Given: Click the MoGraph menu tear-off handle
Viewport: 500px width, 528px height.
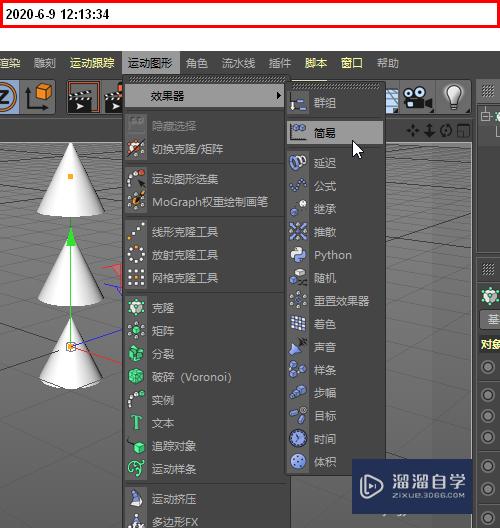Looking at the screenshot, I should [206, 79].
